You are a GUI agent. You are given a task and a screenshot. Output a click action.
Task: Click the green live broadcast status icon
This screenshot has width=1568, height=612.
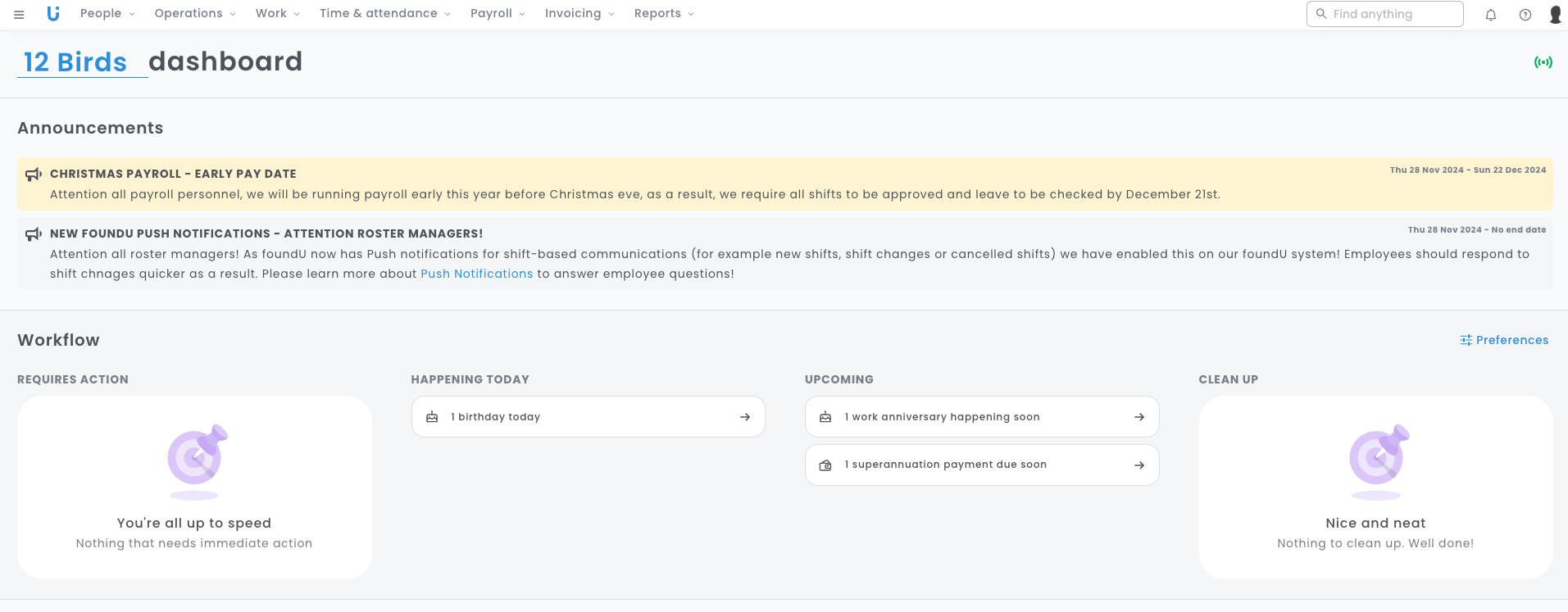coord(1543,62)
